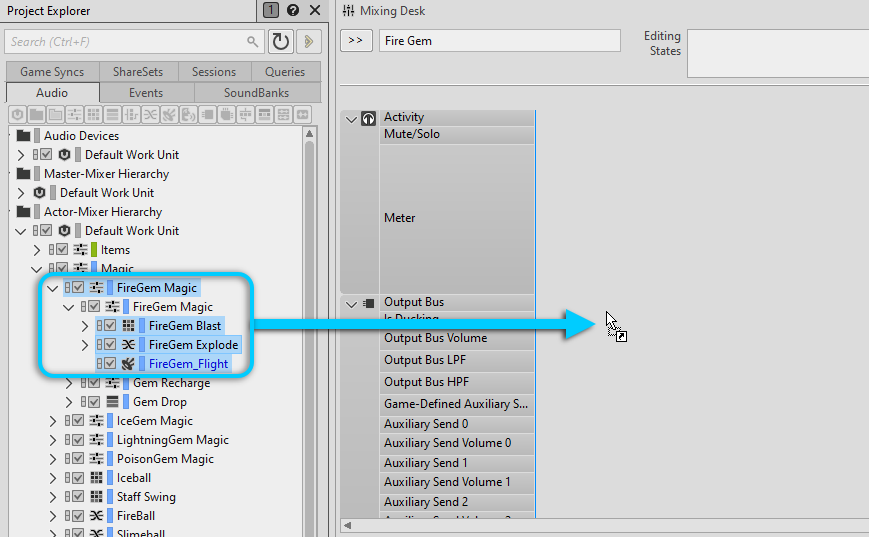Click the Sequence Container filter icon
Image resolution: width=869 pixels, height=537 pixels.
point(112,115)
